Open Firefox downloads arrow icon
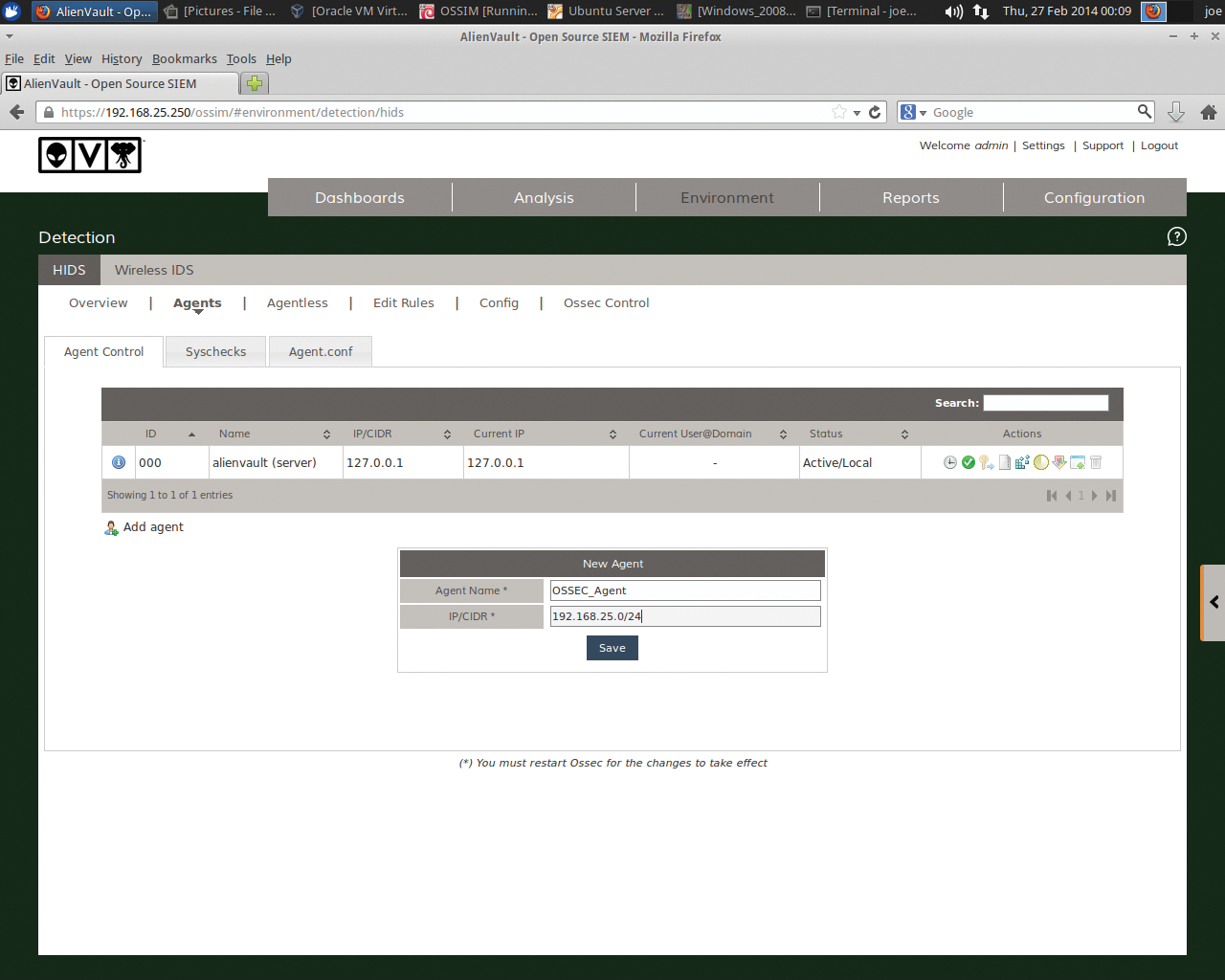The height and width of the screenshot is (980, 1225). [x=1176, y=112]
